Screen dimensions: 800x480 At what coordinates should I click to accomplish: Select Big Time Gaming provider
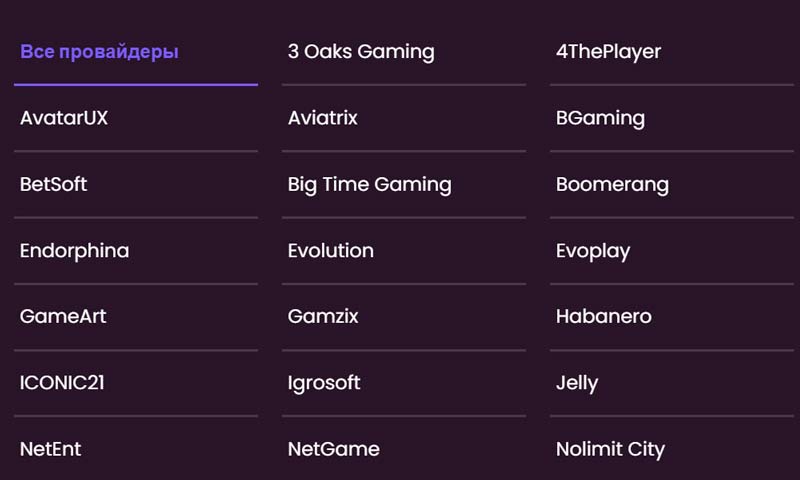tap(369, 184)
